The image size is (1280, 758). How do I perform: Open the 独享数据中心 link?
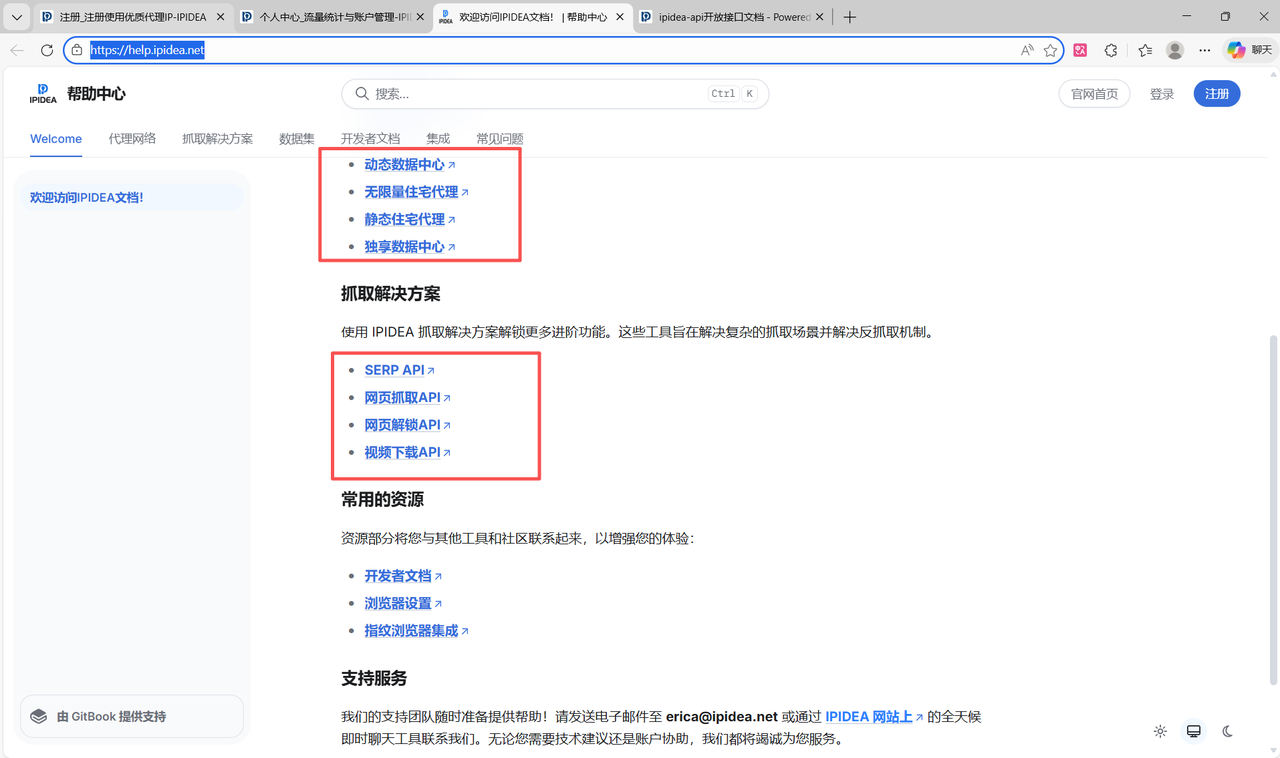click(410, 247)
